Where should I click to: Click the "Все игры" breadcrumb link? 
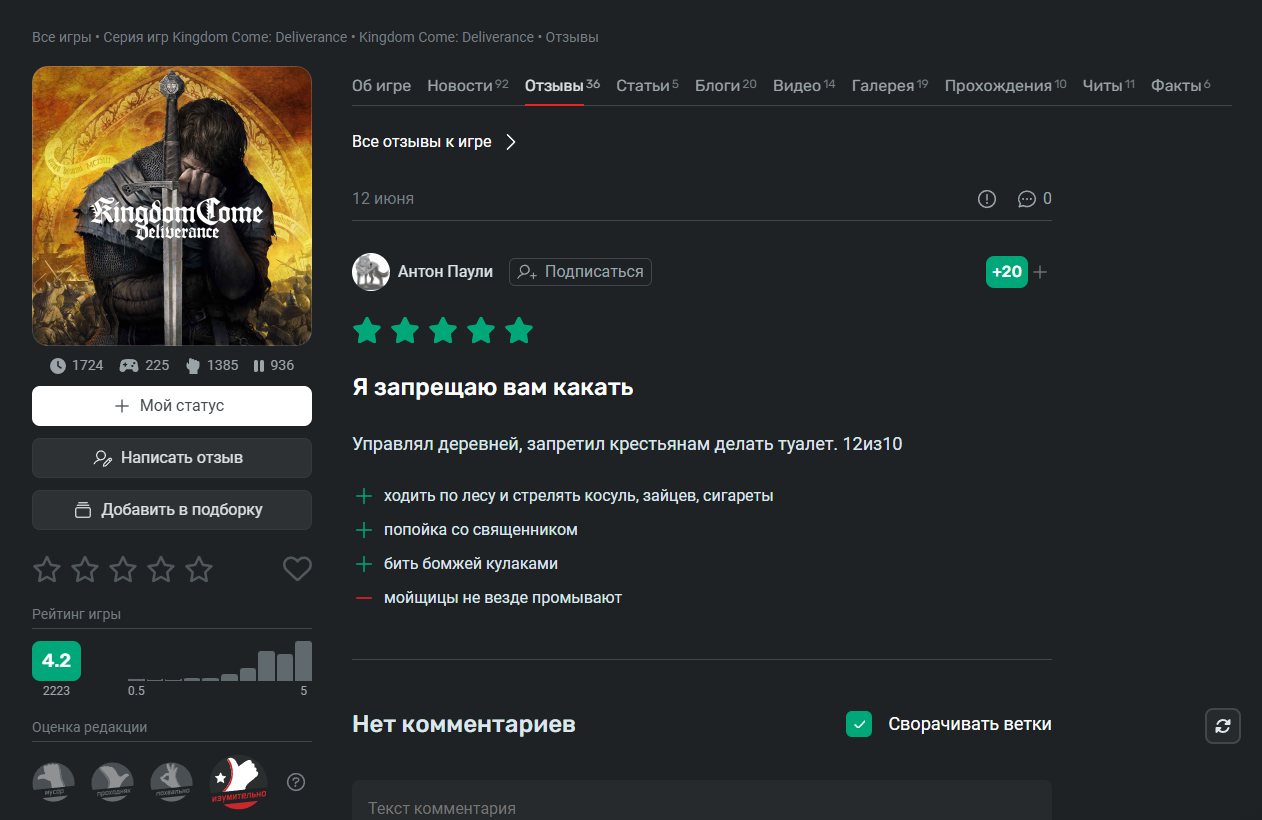pyautogui.click(x=62, y=37)
